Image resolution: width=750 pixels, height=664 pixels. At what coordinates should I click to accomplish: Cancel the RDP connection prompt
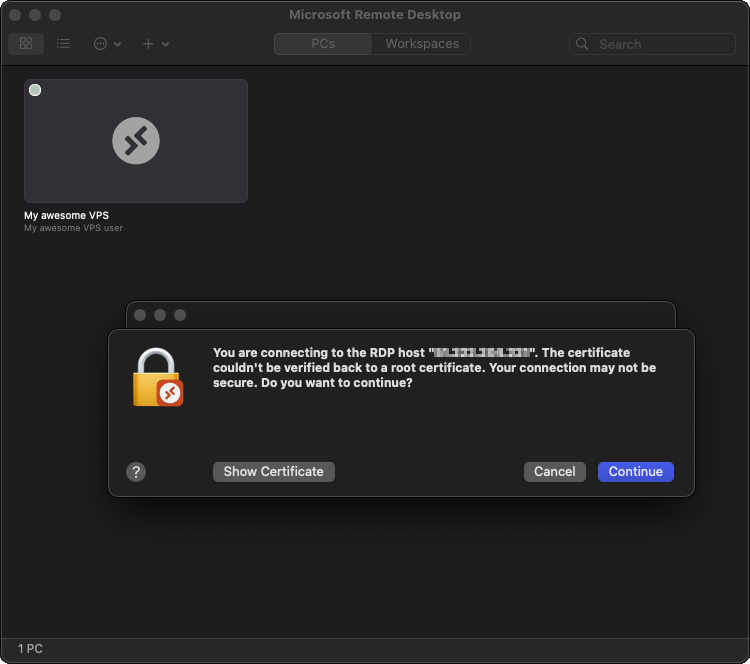pos(554,472)
